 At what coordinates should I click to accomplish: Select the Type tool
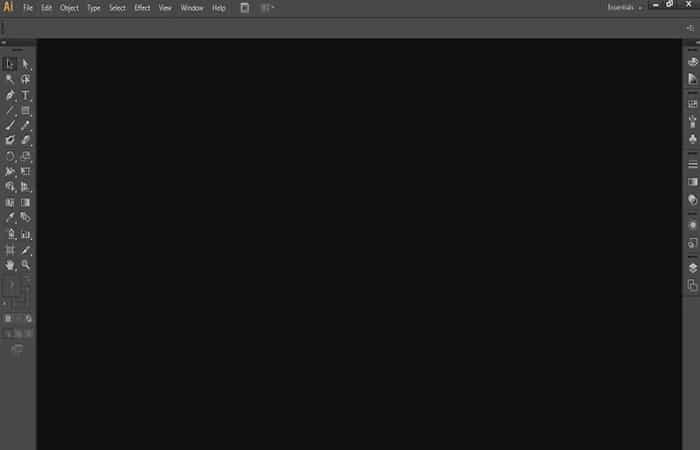click(25, 95)
